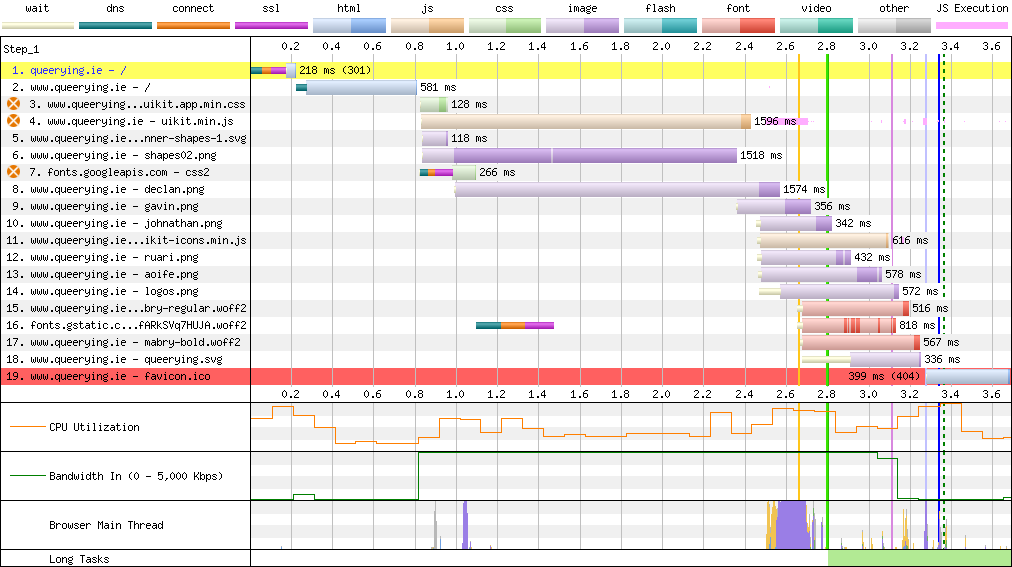Viewport: 1012px width, 567px height.
Task: Click the 118 ms svg request bar
Action: (x=434, y=138)
